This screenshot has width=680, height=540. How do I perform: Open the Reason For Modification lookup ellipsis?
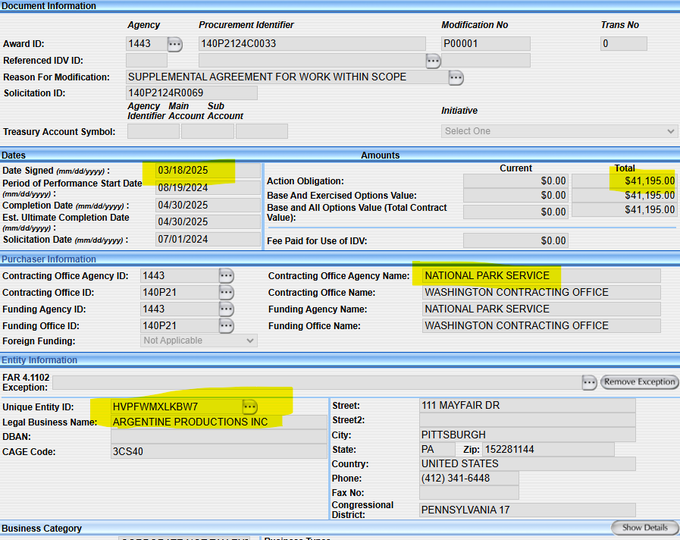click(455, 77)
